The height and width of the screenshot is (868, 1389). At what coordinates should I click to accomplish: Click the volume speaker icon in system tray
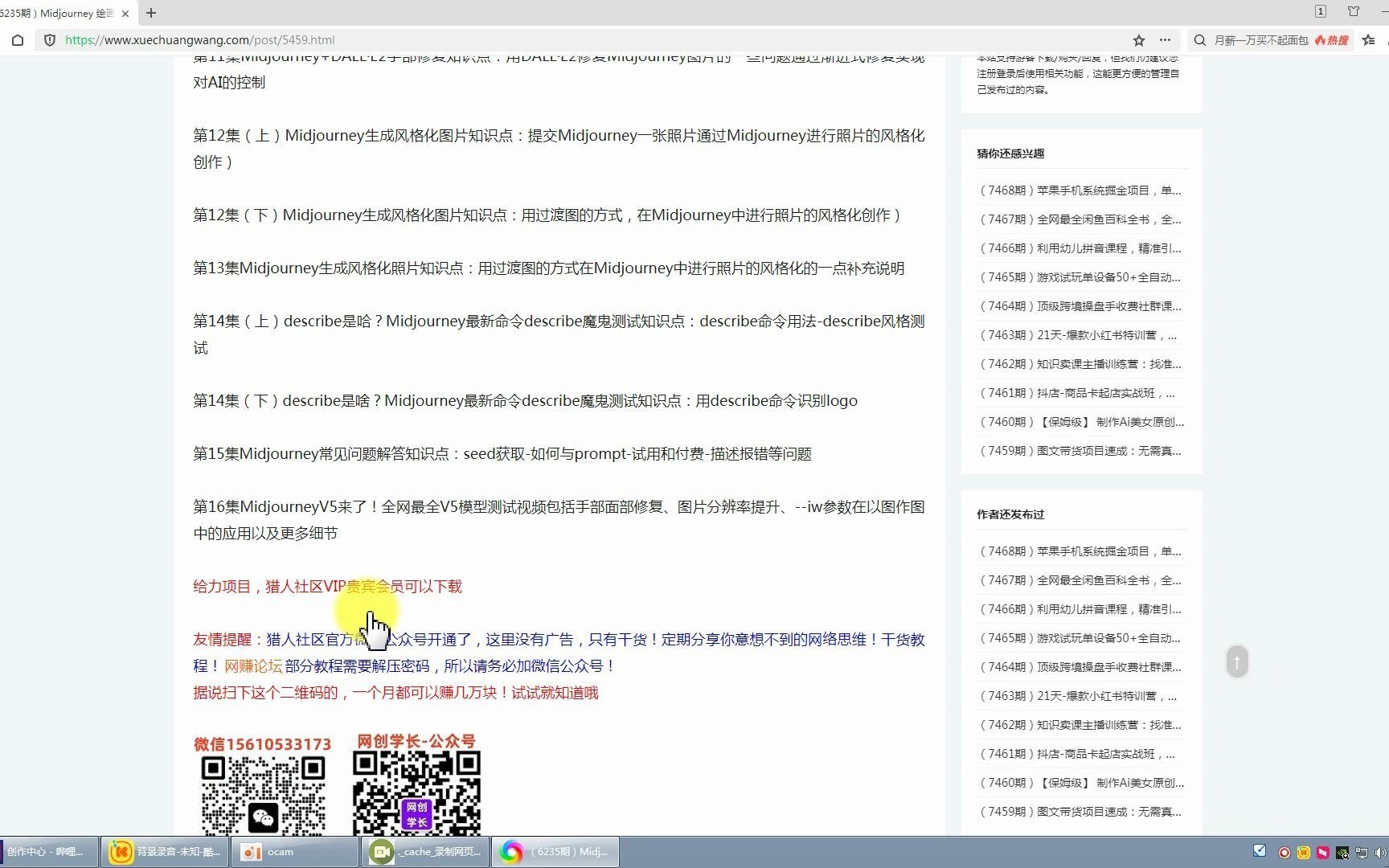click(1381, 853)
